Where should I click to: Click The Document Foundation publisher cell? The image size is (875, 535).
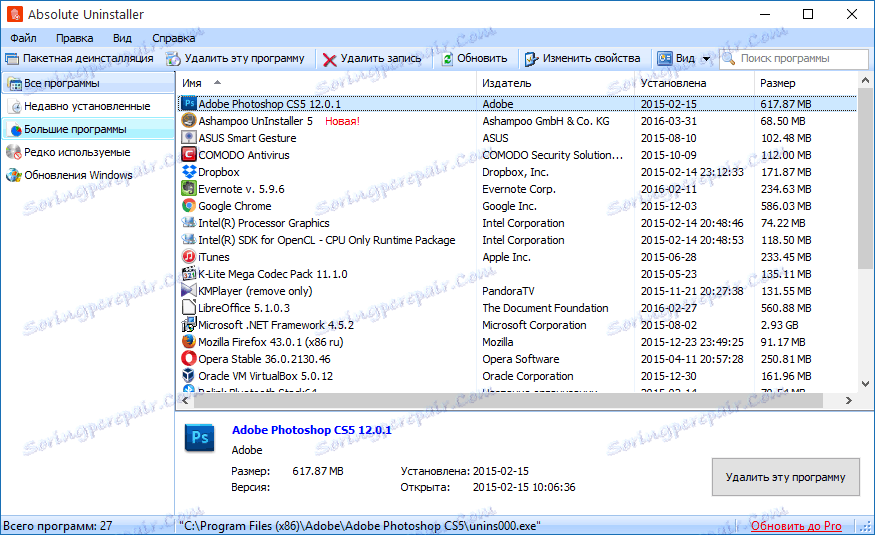click(x=545, y=308)
